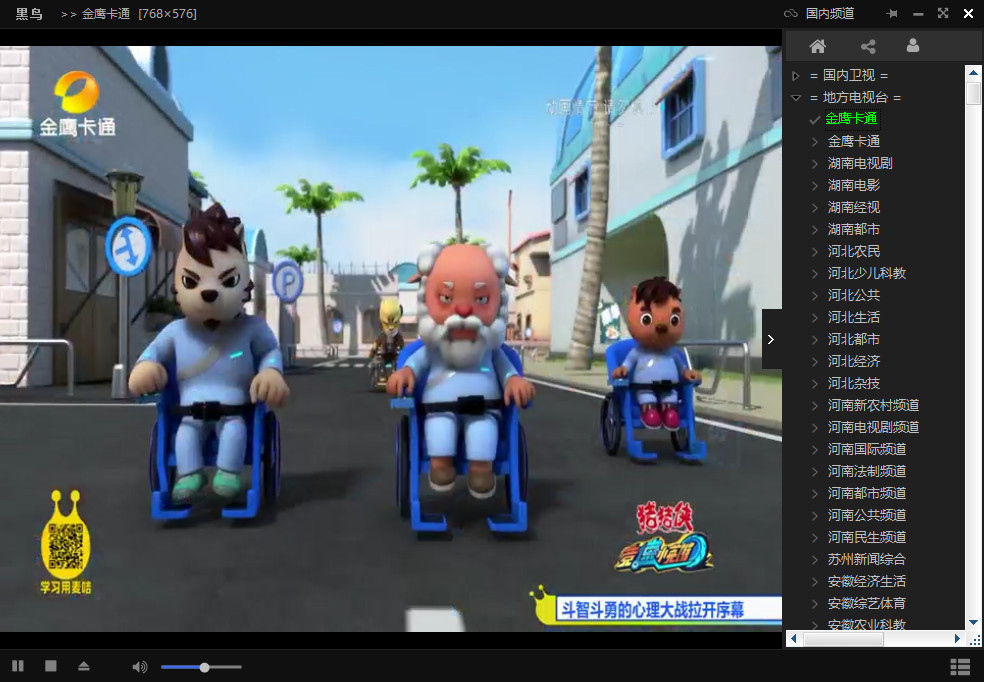Select the 湖南电影 channel
Image resolution: width=984 pixels, height=682 pixels.
(853, 185)
